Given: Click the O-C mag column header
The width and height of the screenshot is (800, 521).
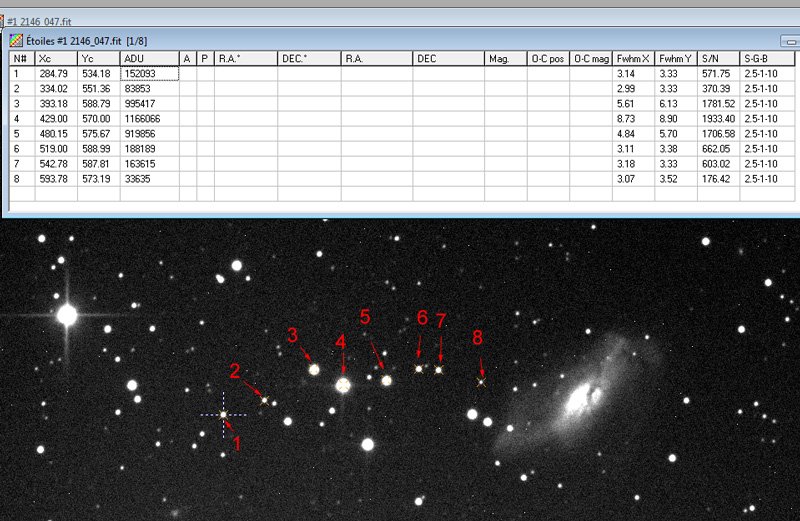Looking at the screenshot, I should (x=591, y=59).
